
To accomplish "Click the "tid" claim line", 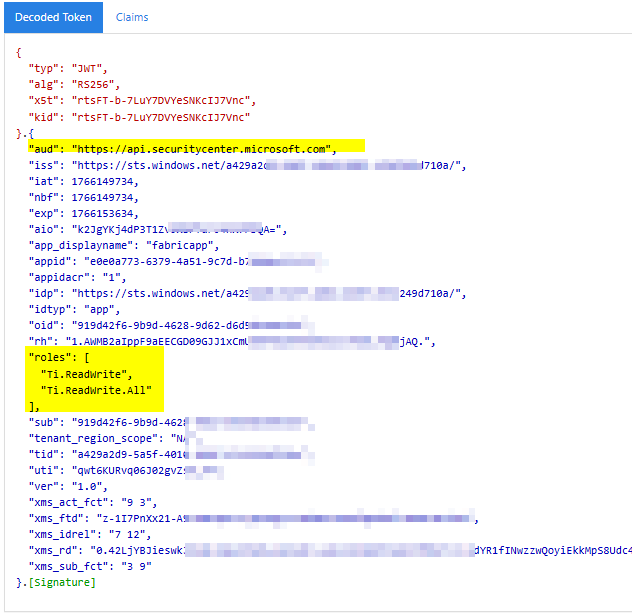I will [x=171, y=455].
